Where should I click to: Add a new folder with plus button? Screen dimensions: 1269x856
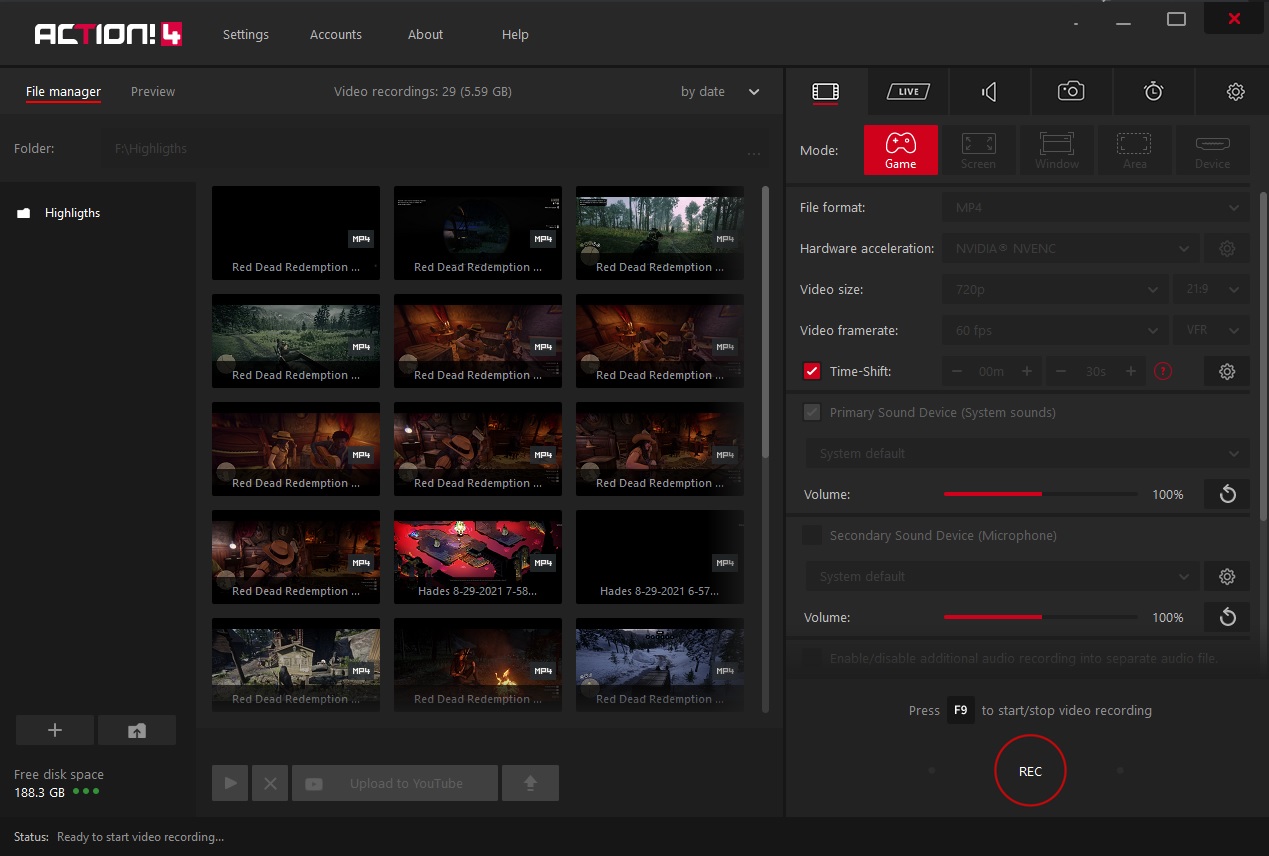point(55,730)
